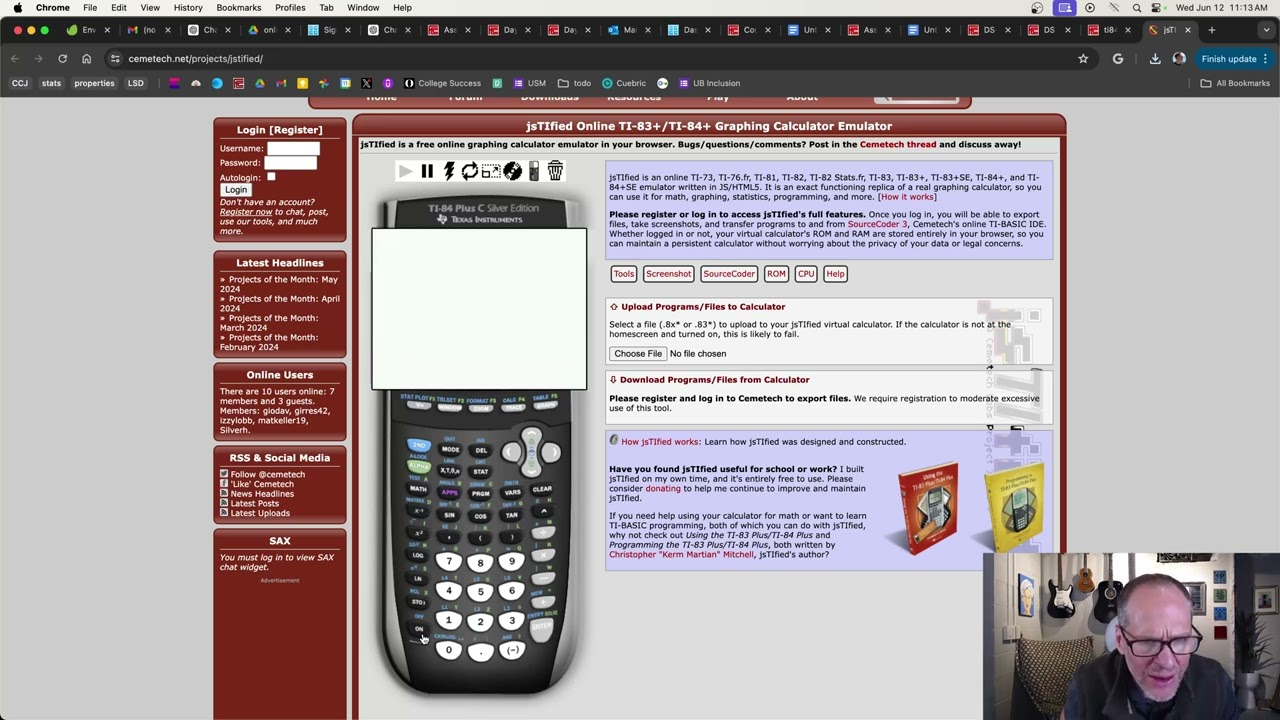Open the Window menu in menu bar
Image resolution: width=1280 pixels, height=720 pixels.
[363, 7]
